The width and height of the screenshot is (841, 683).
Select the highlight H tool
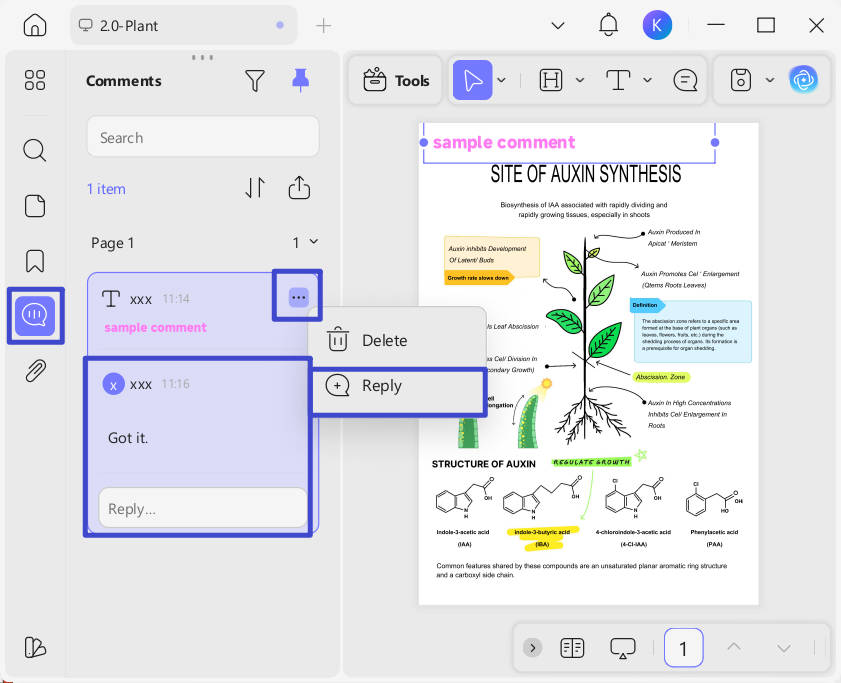550,80
